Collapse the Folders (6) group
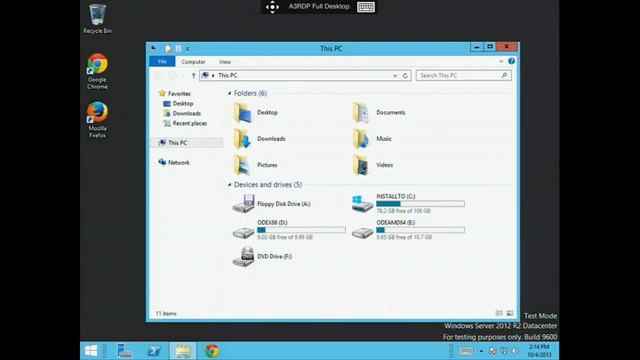 pos(229,93)
